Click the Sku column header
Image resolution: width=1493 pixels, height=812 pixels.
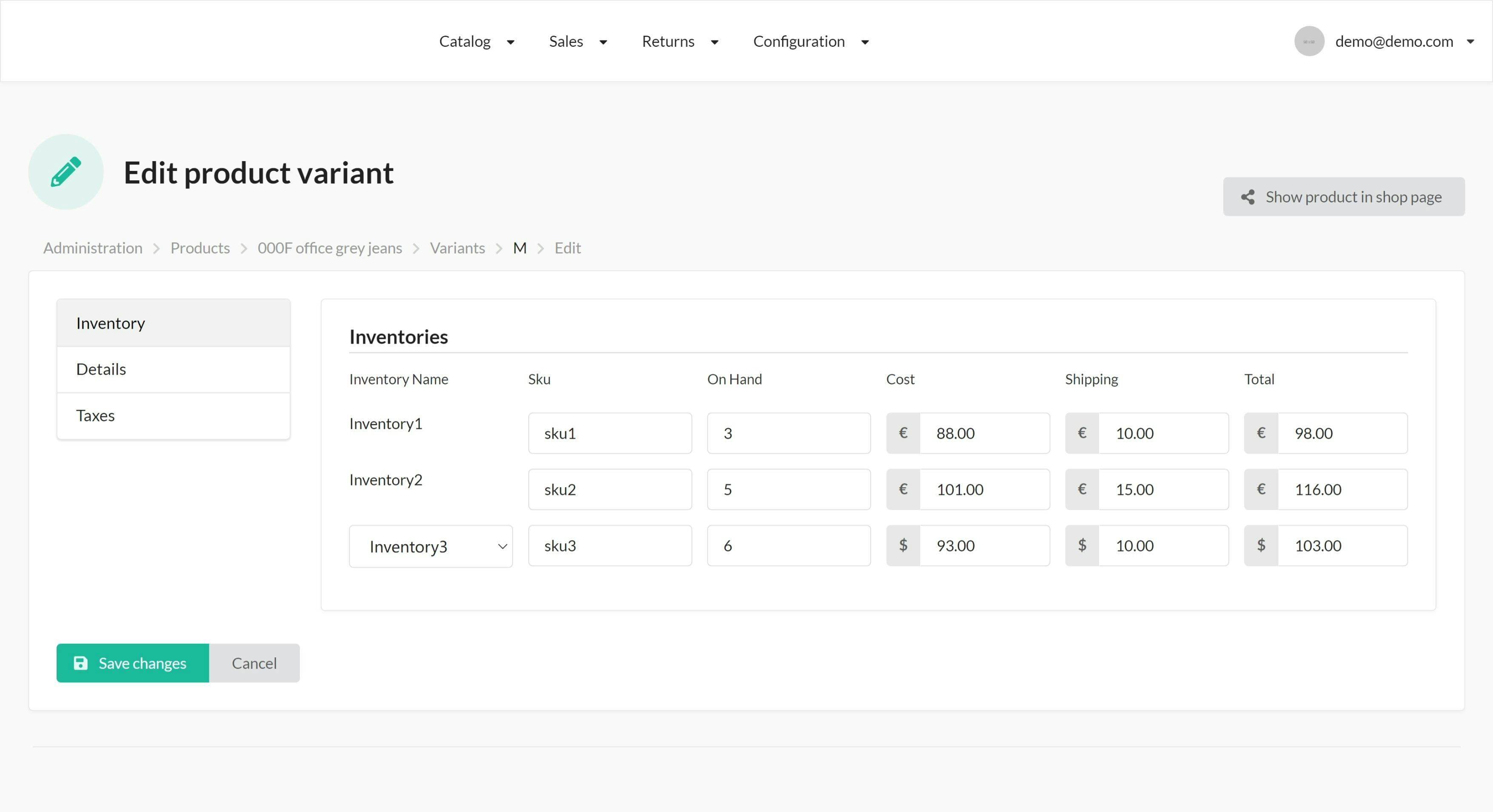[x=539, y=379]
